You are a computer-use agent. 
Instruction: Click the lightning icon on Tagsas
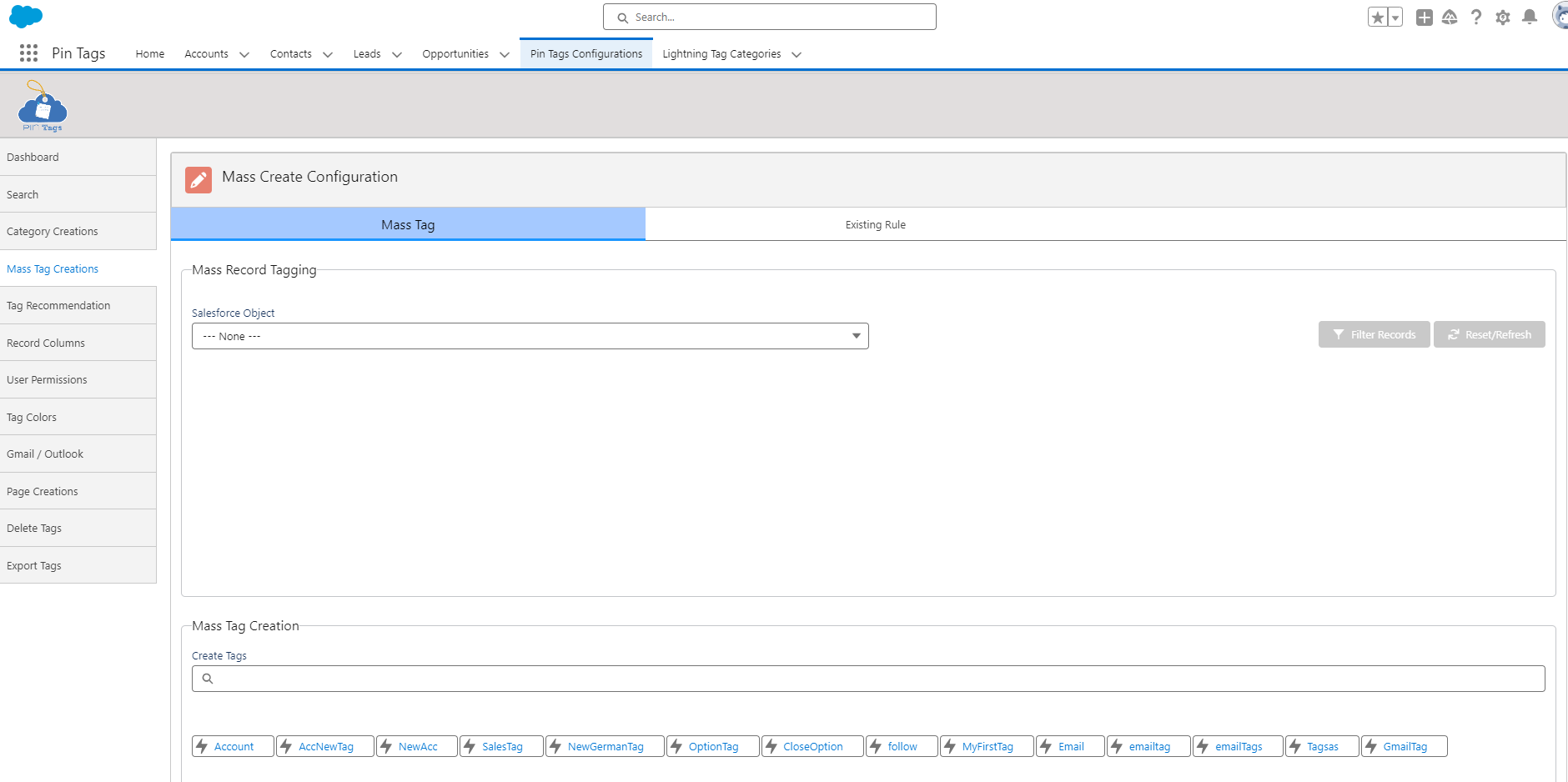pos(1295,746)
